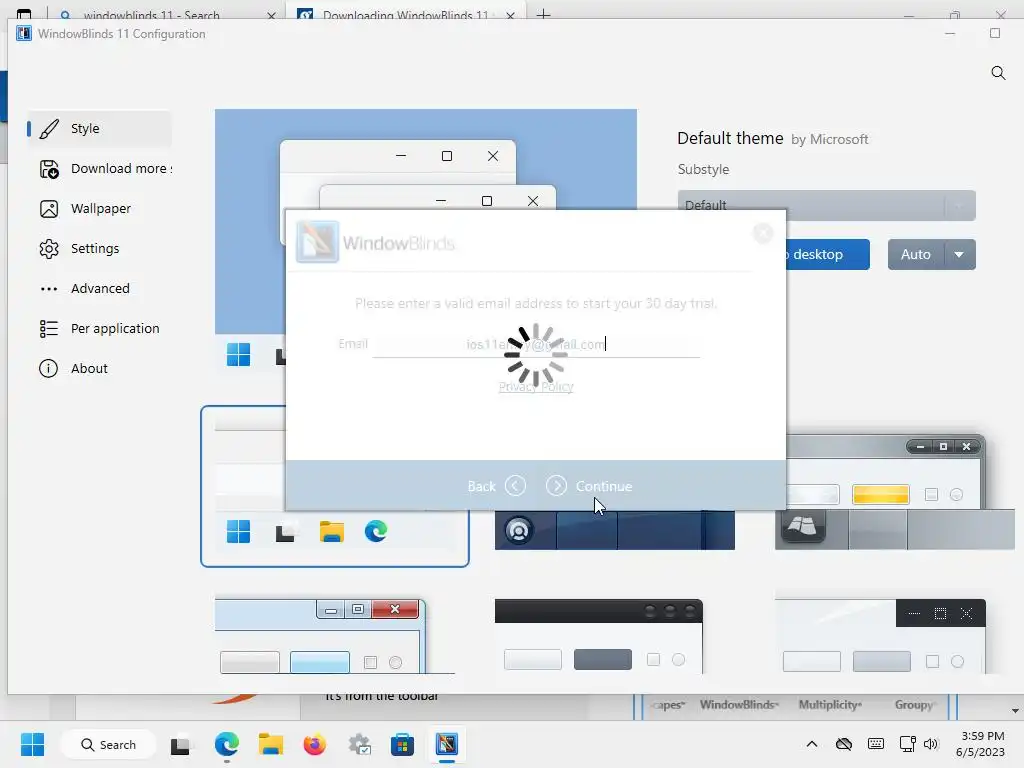Open volume tray icon

(931, 744)
